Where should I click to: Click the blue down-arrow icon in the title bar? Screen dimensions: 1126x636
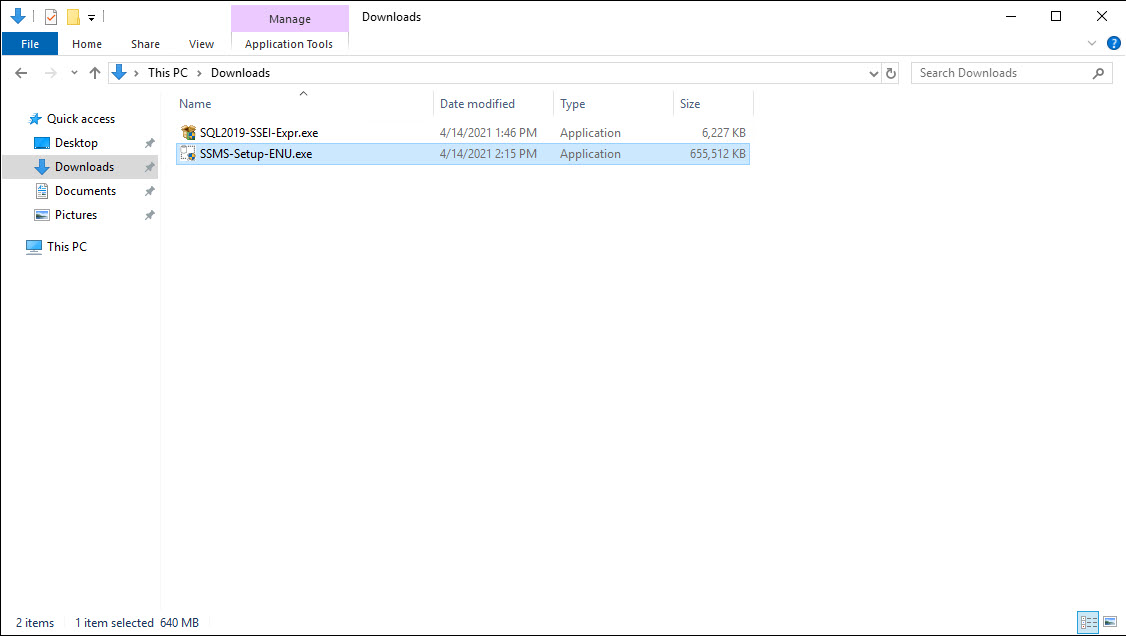pos(18,16)
